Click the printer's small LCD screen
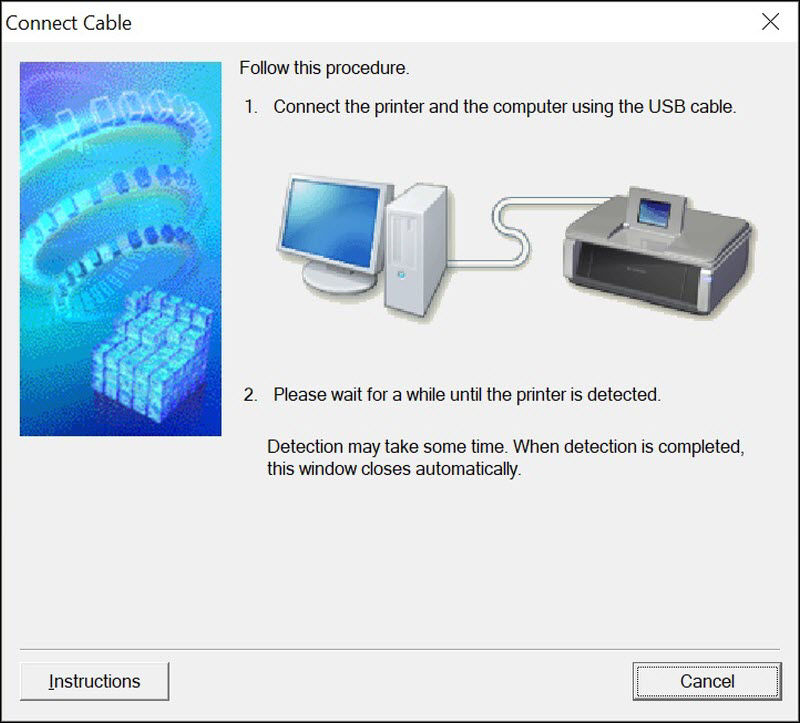 pos(655,213)
